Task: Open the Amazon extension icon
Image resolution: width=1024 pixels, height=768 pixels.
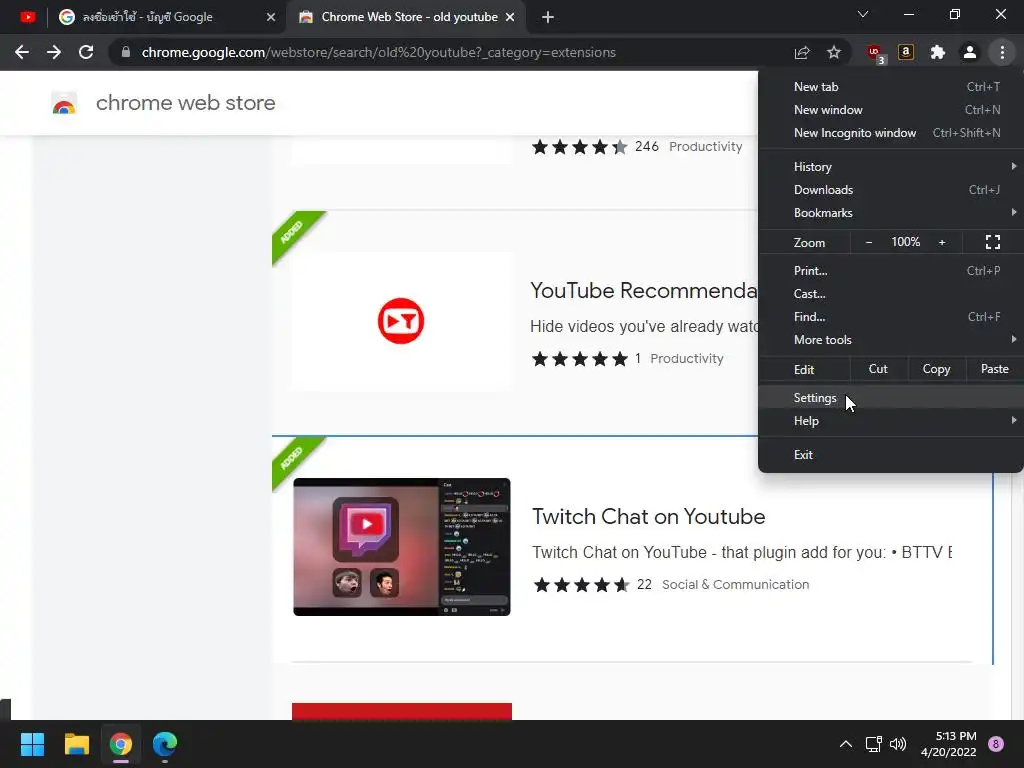Action: point(906,52)
